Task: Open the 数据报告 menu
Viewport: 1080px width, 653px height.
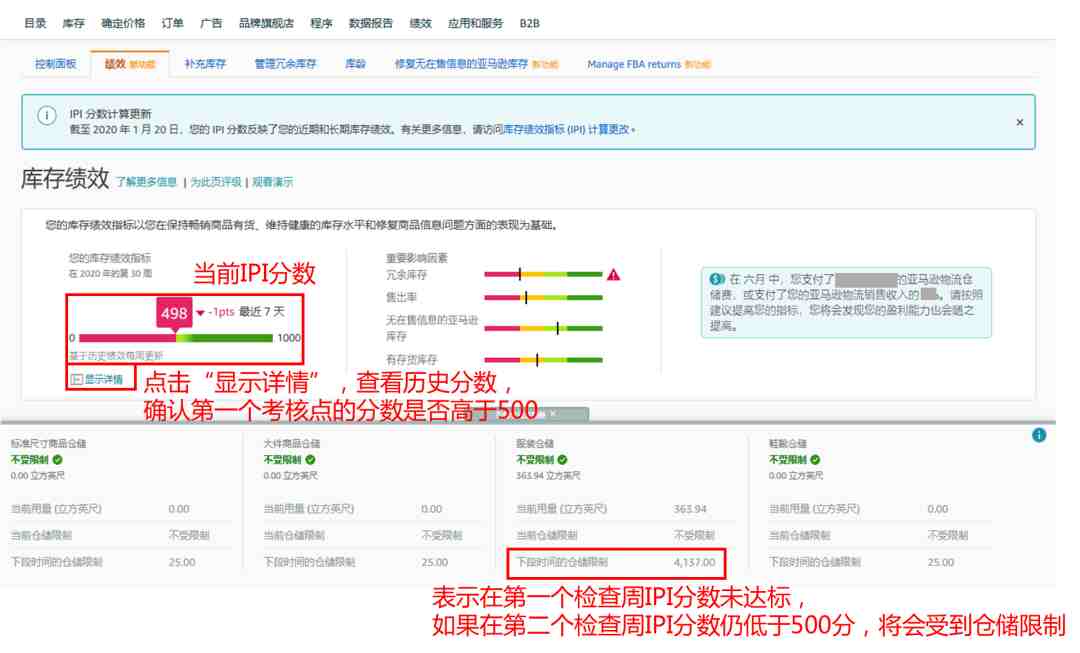Action: [371, 23]
